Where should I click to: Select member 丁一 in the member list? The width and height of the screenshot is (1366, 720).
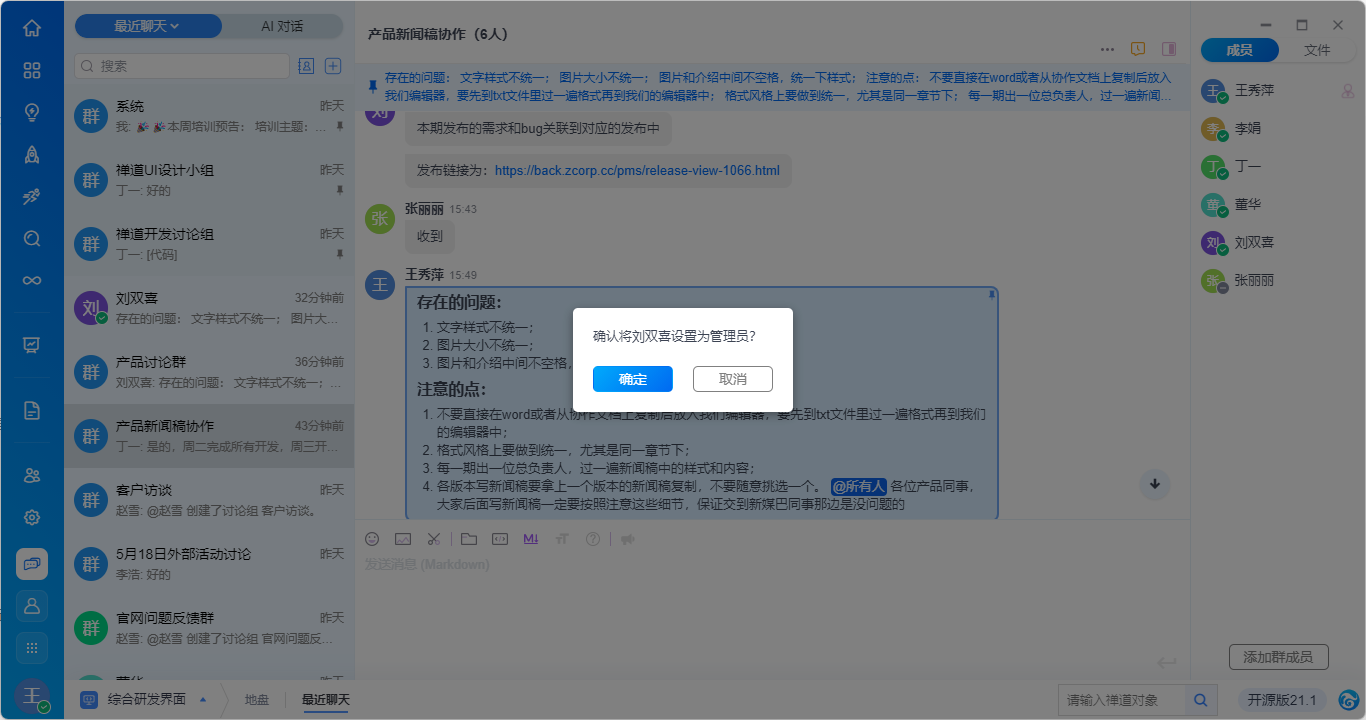(x=1277, y=167)
